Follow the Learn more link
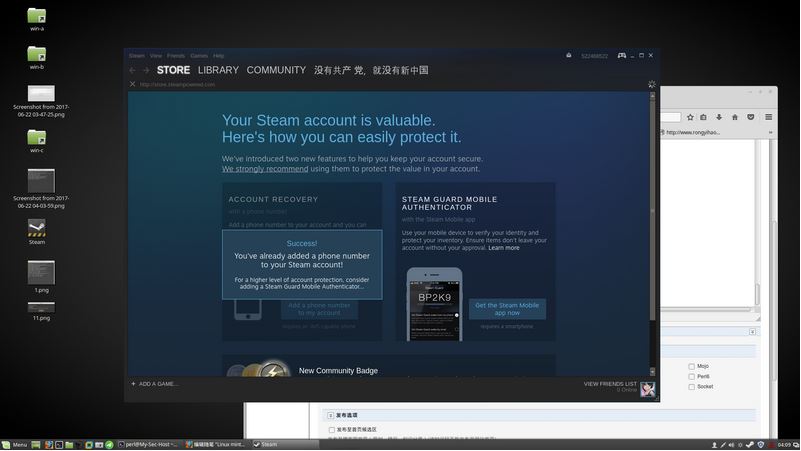This screenshot has height=451, width=801. [504, 248]
